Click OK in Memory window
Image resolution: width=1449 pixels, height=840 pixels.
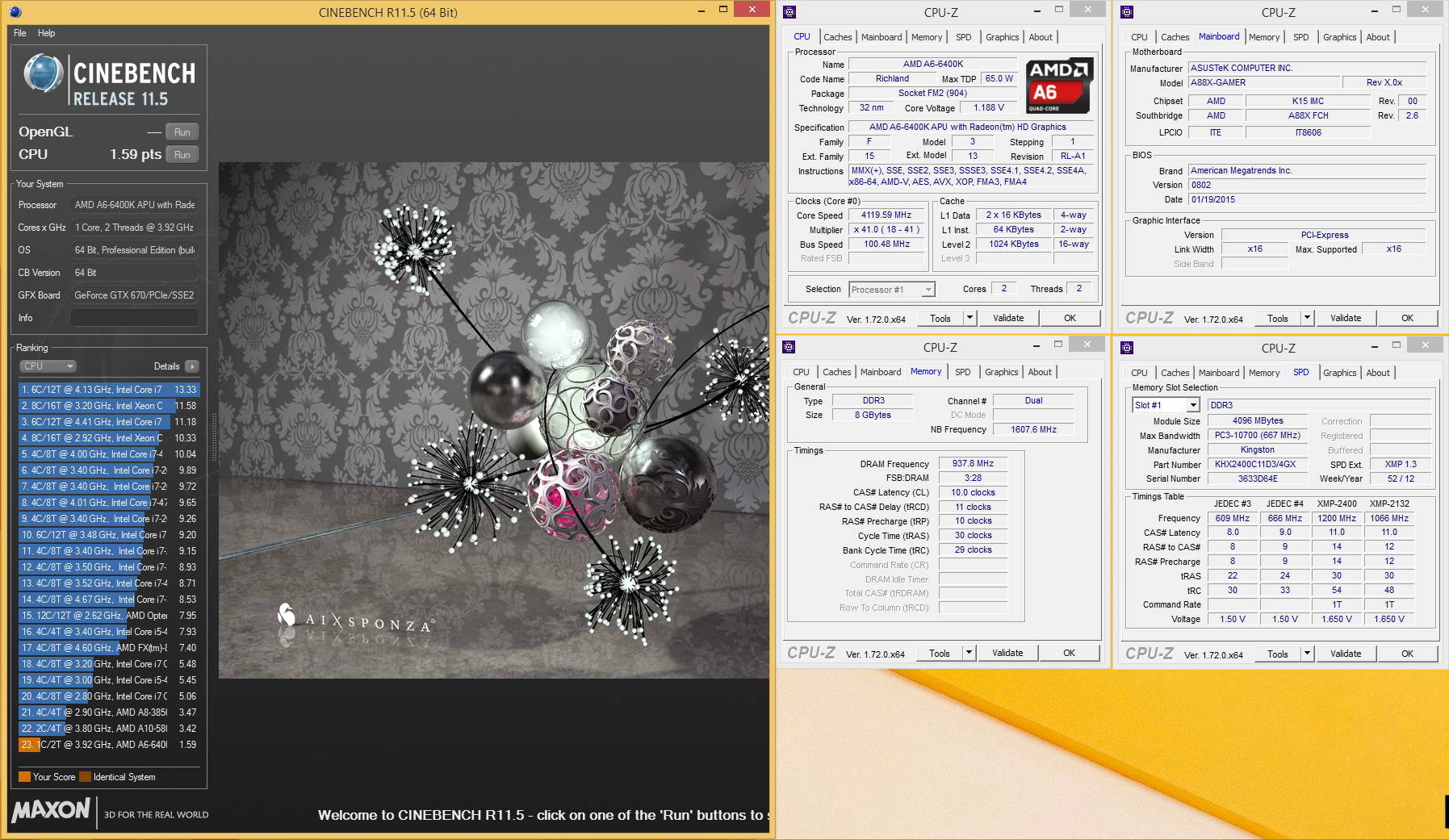pyautogui.click(x=1070, y=654)
